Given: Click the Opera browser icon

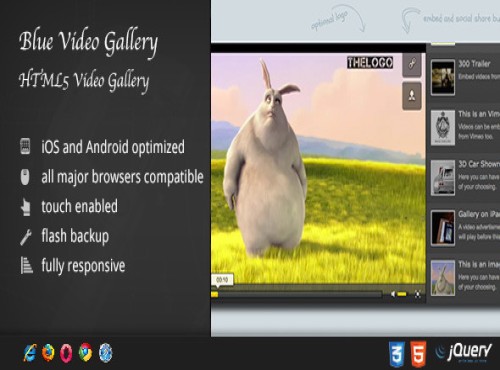Looking at the screenshot, I should click(66, 353).
